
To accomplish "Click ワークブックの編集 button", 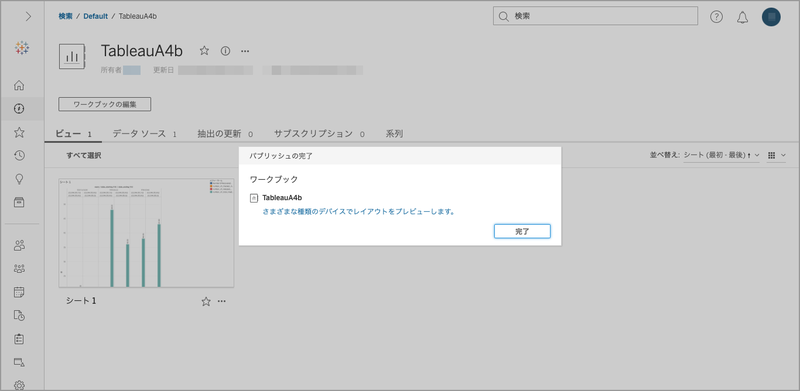I will [105, 104].
